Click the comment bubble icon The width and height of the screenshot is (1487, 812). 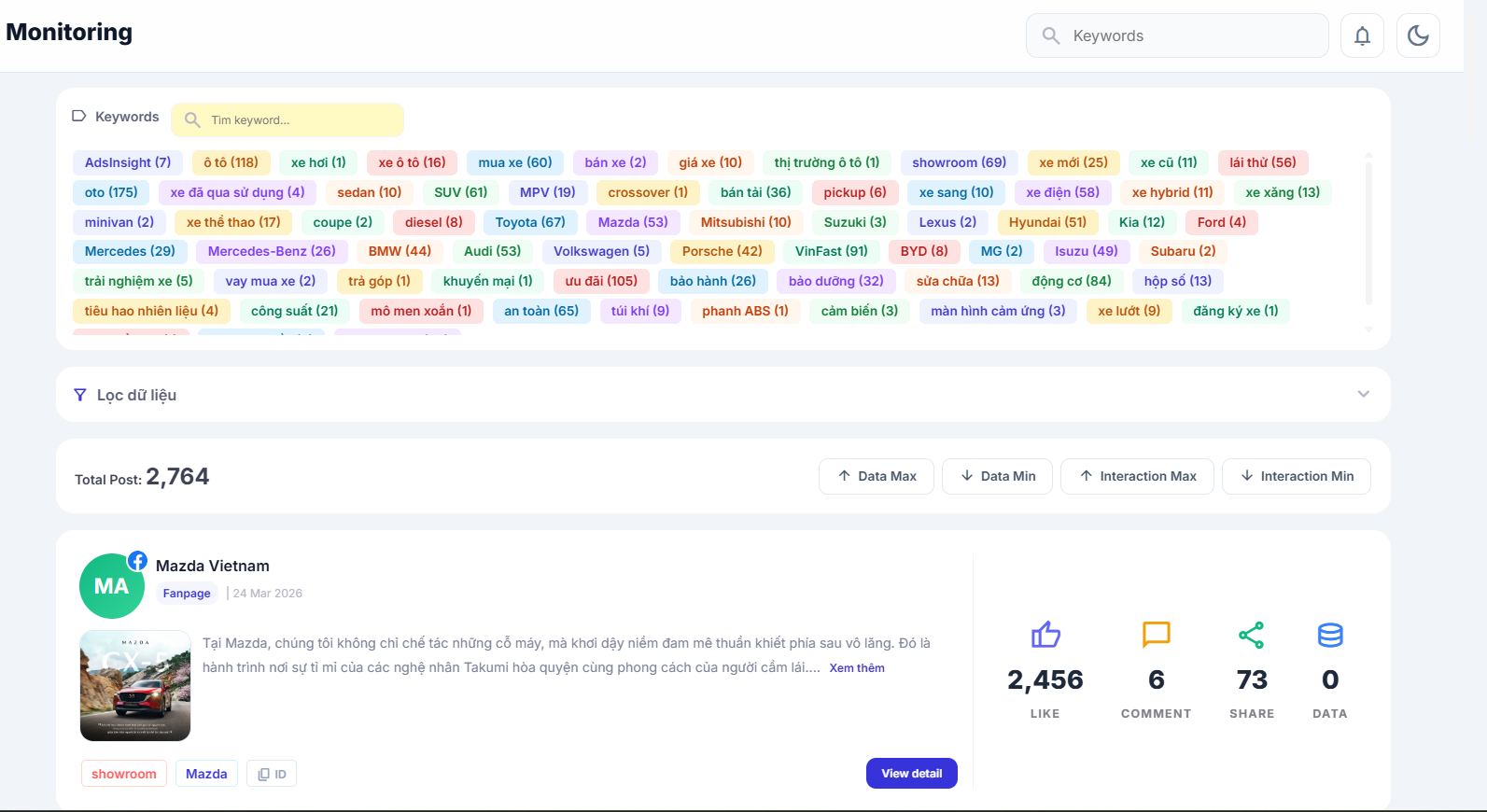(1156, 635)
